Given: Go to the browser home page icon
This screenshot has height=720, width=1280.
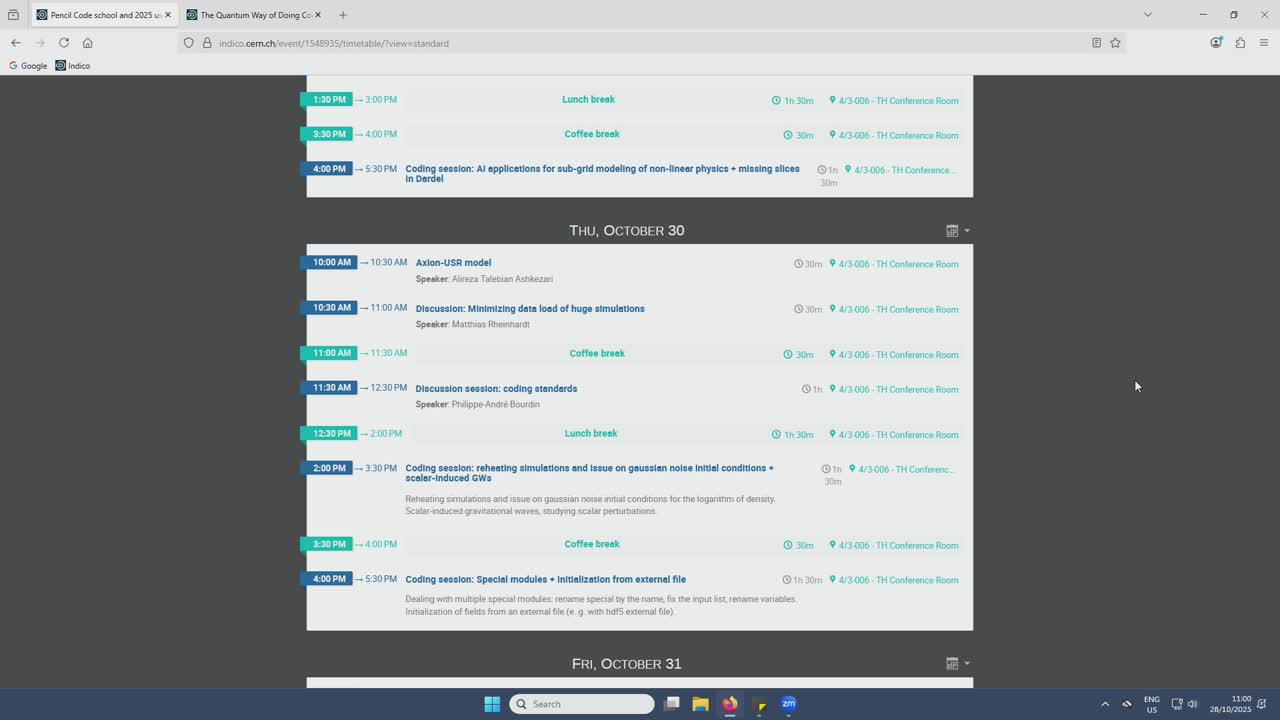Looking at the screenshot, I should click(x=88, y=43).
